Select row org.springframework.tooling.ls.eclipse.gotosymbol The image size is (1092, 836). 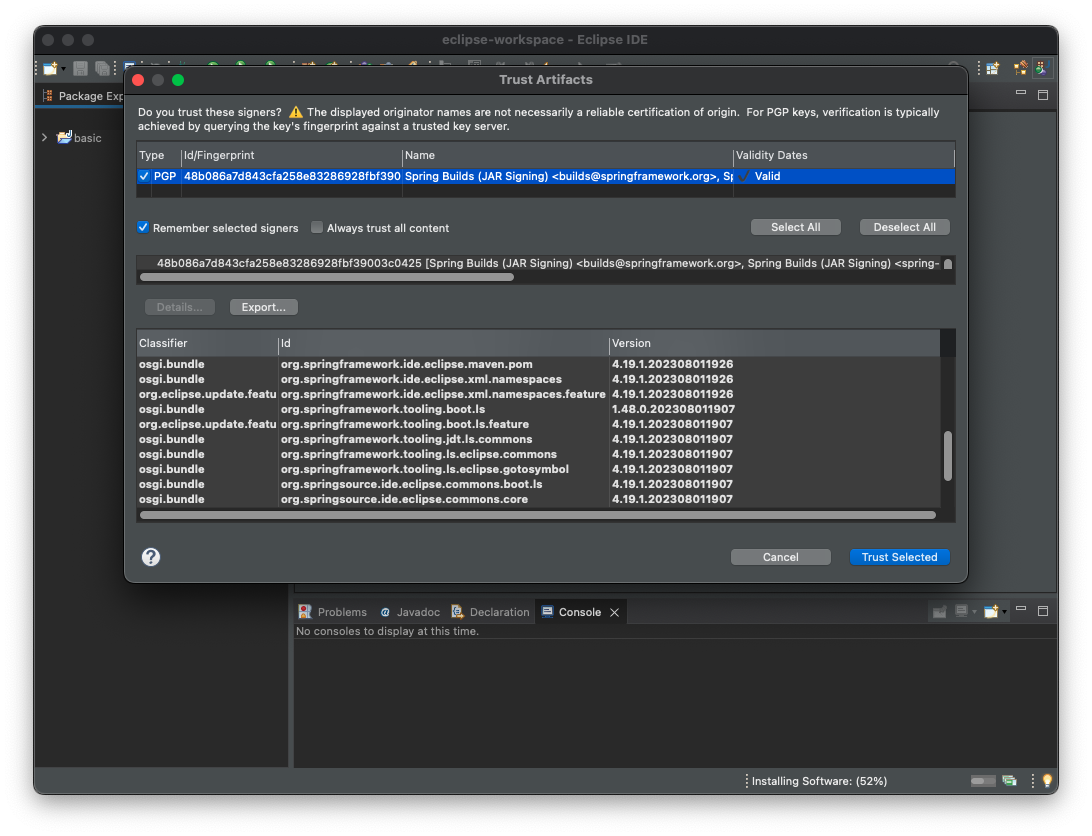[538, 469]
